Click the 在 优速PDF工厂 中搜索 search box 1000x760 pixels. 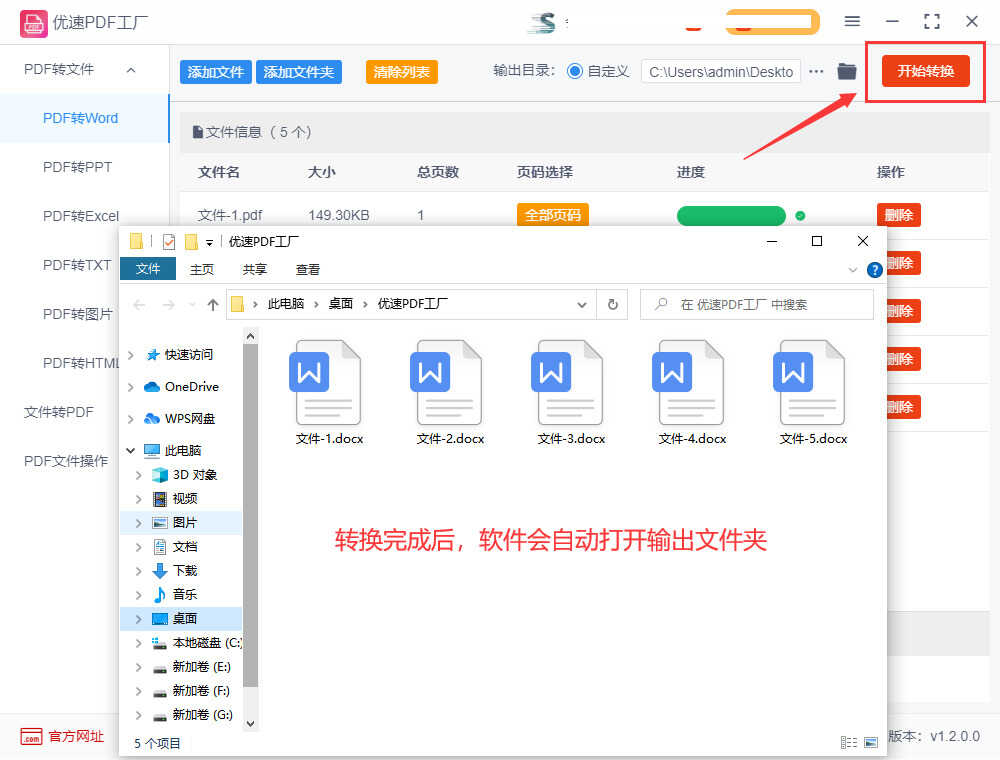click(x=756, y=305)
